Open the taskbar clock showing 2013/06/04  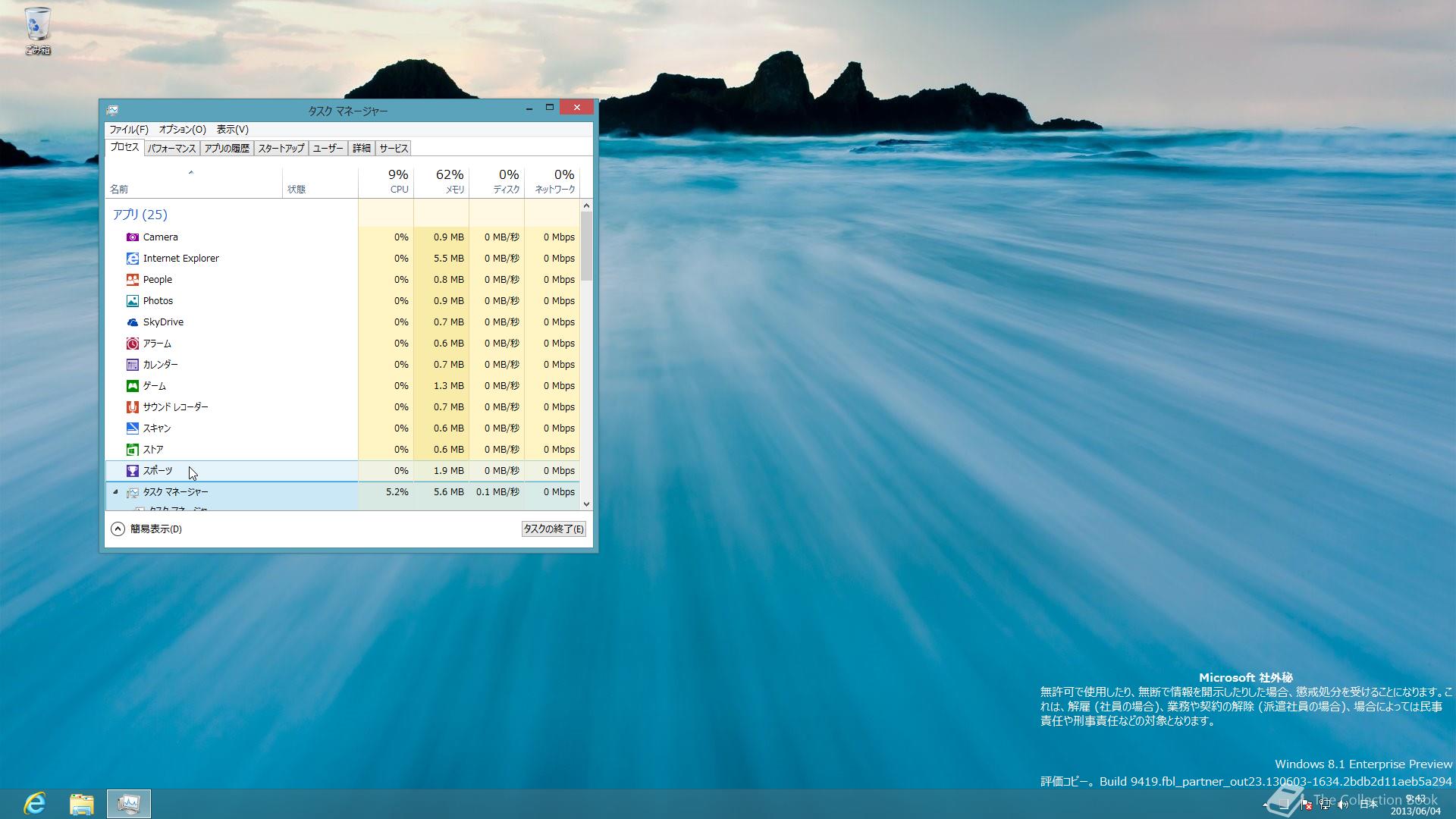(x=1415, y=805)
